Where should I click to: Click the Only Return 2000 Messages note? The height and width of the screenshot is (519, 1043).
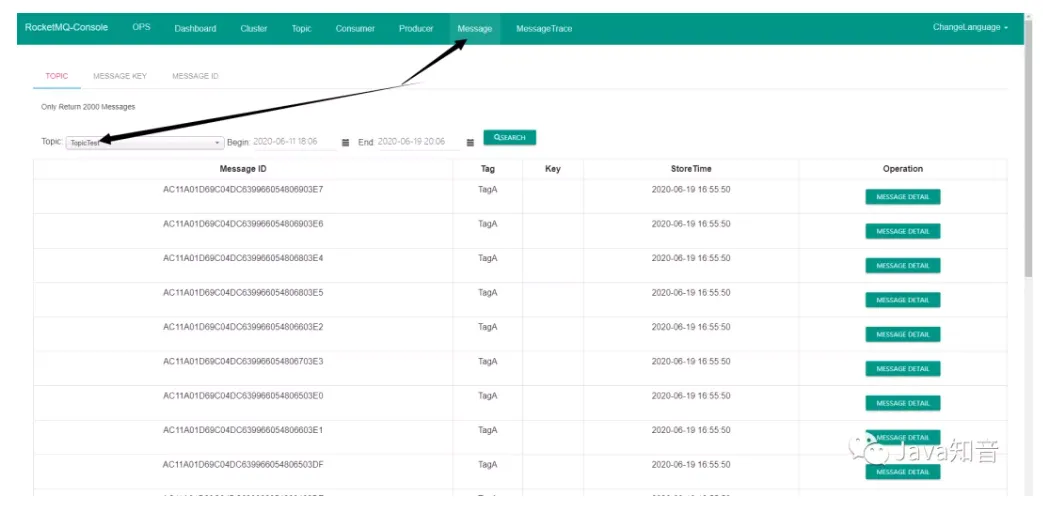(88, 106)
